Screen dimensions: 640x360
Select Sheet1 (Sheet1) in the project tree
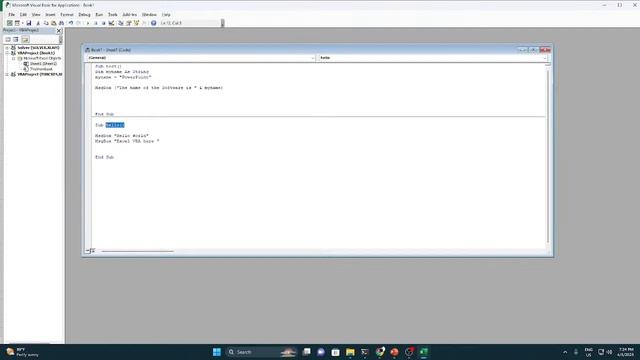click(x=43, y=64)
